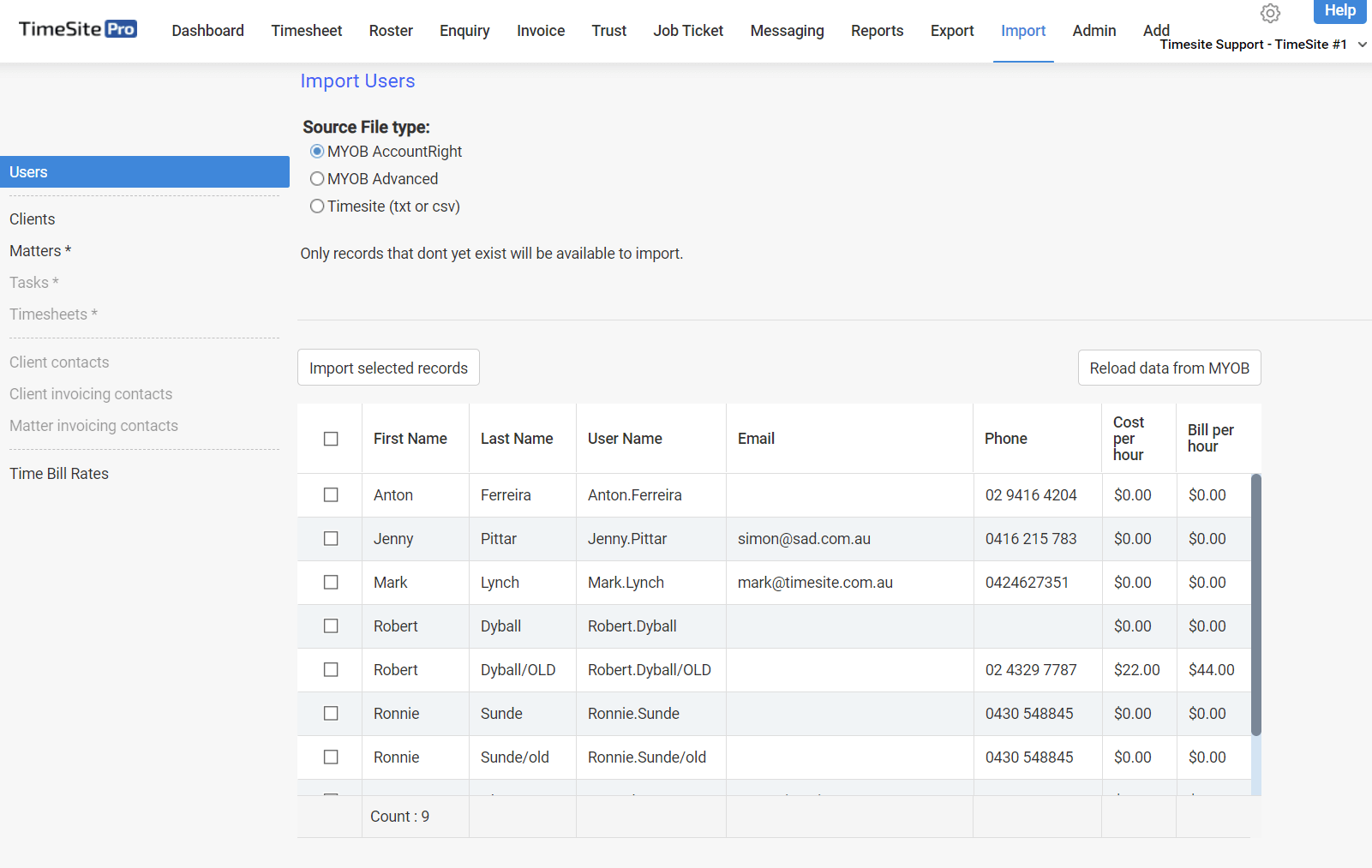Click email mark@timesite.com.au cell
Viewport: 1372px width, 868px height.
pos(849,583)
